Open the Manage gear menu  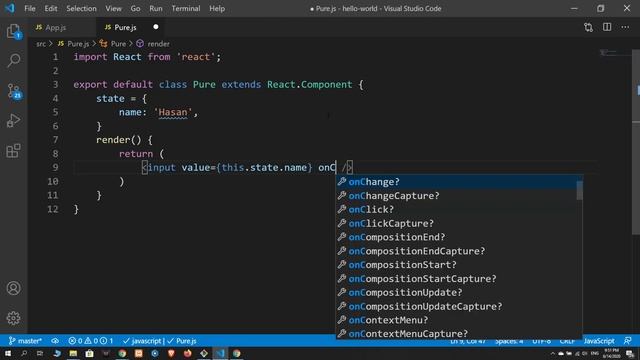tap(13, 318)
